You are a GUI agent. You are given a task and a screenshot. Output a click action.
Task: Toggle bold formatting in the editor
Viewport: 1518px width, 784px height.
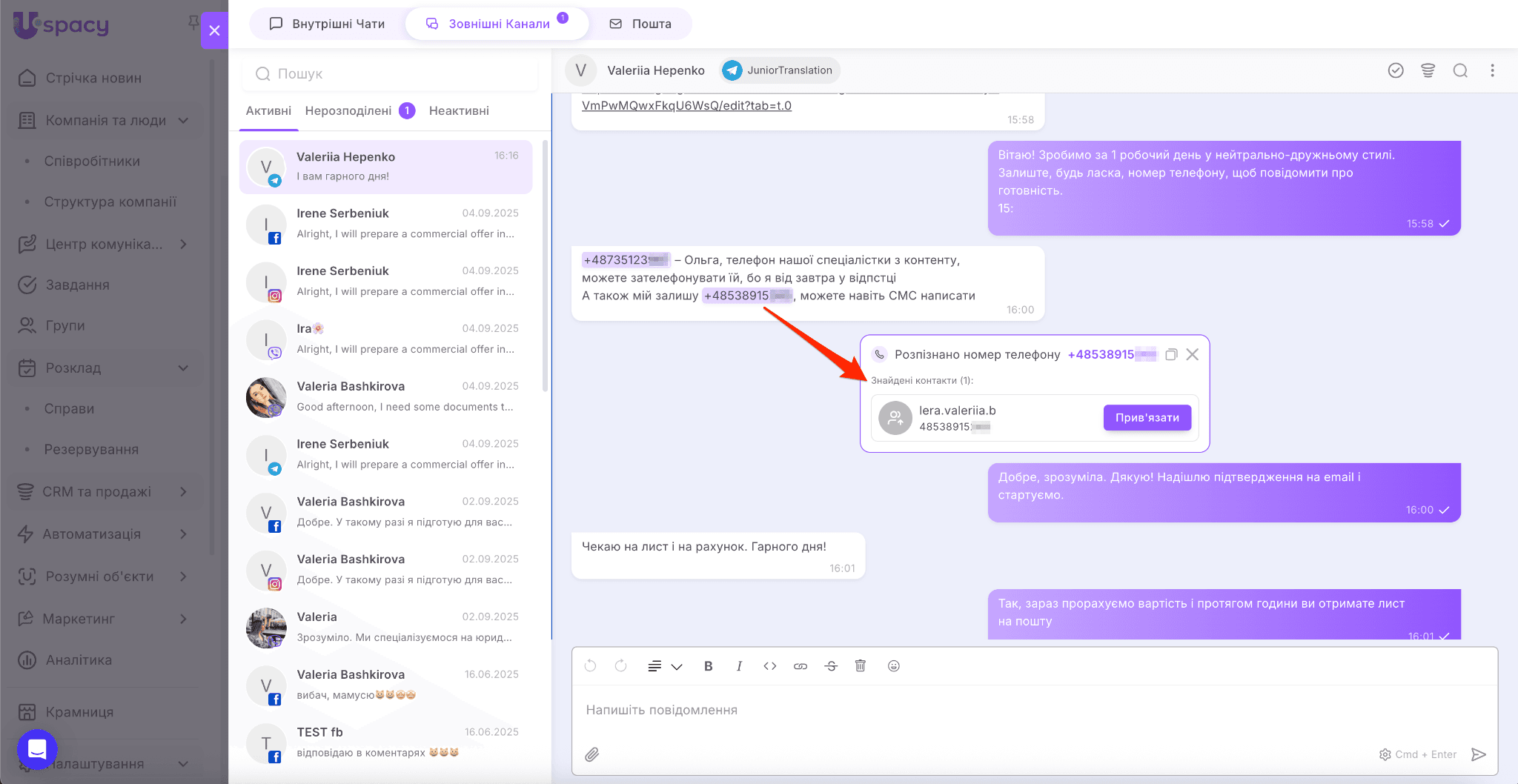click(708, 666)
